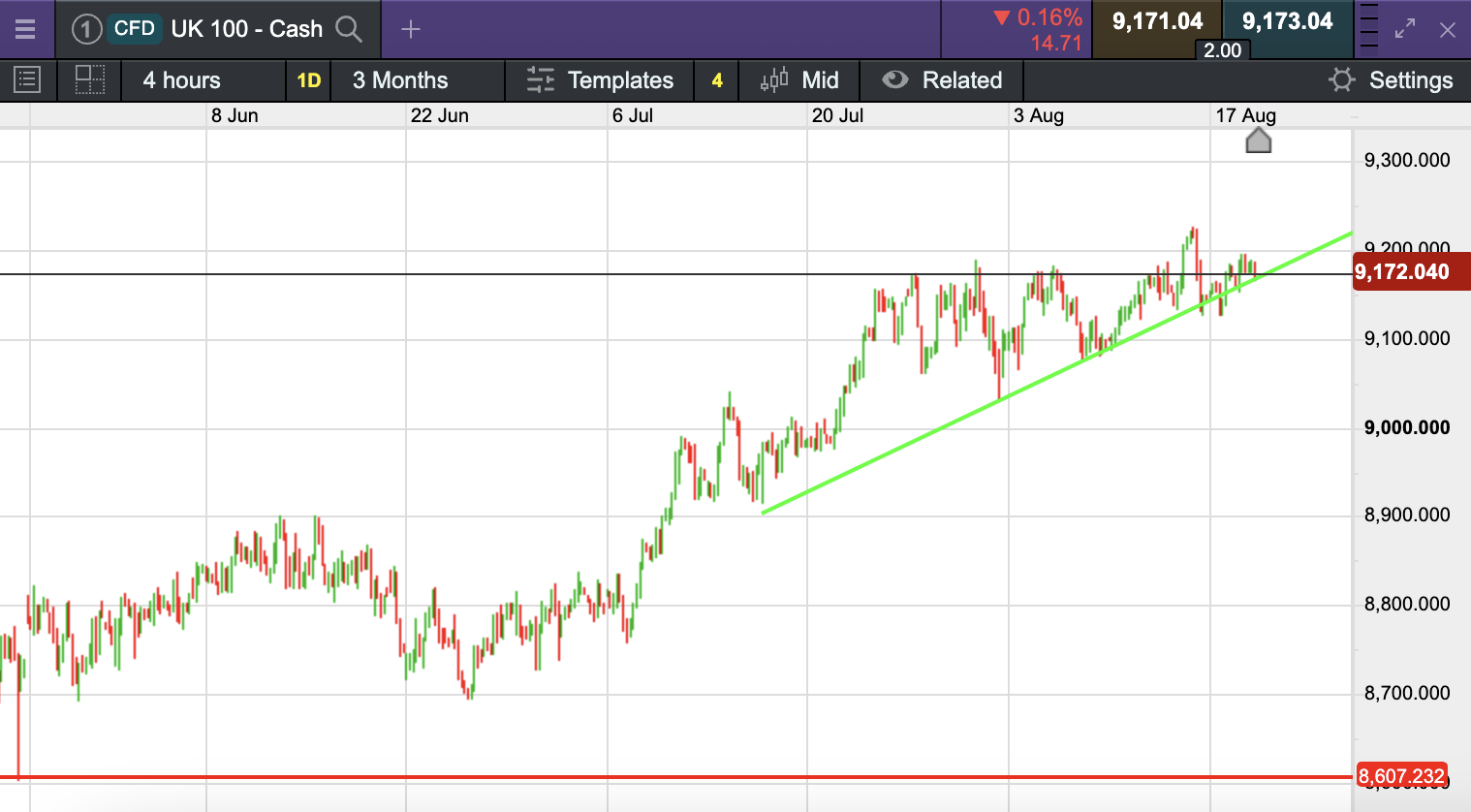
Task: Click the 17 Aug date on time axis
Action: pos(1246,115)
